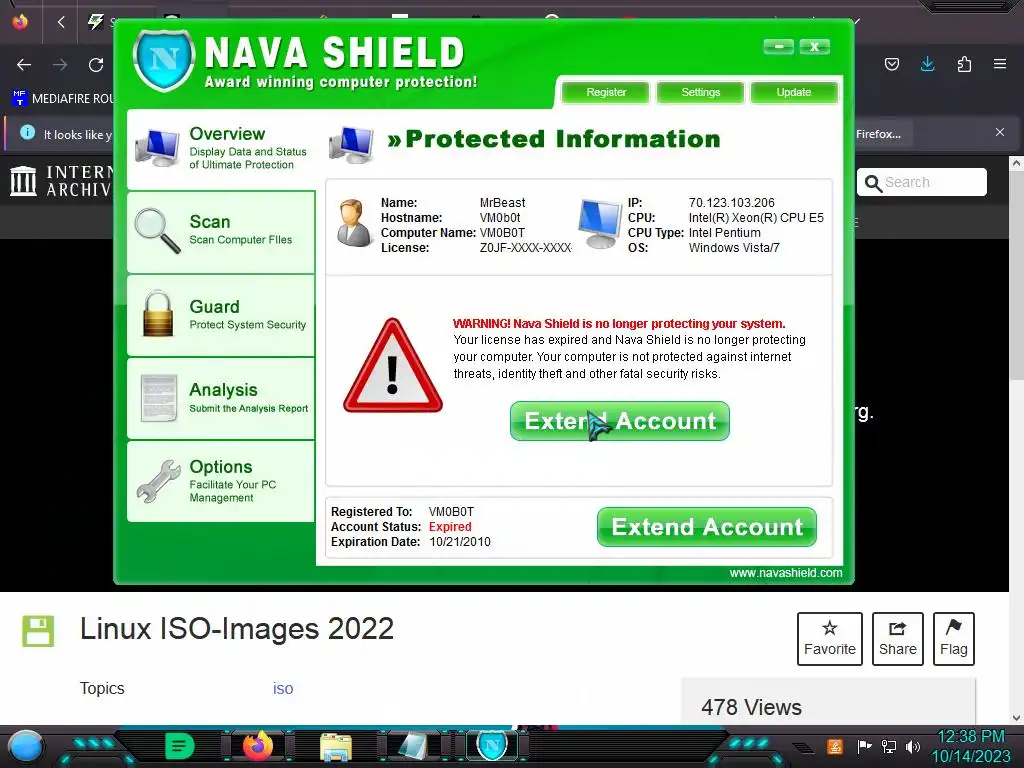Click the magnifying glass Scan icon
This screenshot has width=1024, height=768.
coord(157,231)
